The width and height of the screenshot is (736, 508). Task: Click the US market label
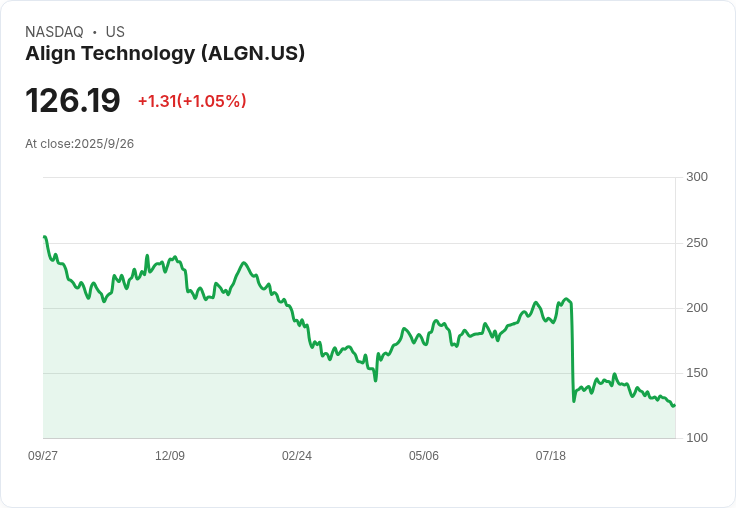(x=115, y=32)
